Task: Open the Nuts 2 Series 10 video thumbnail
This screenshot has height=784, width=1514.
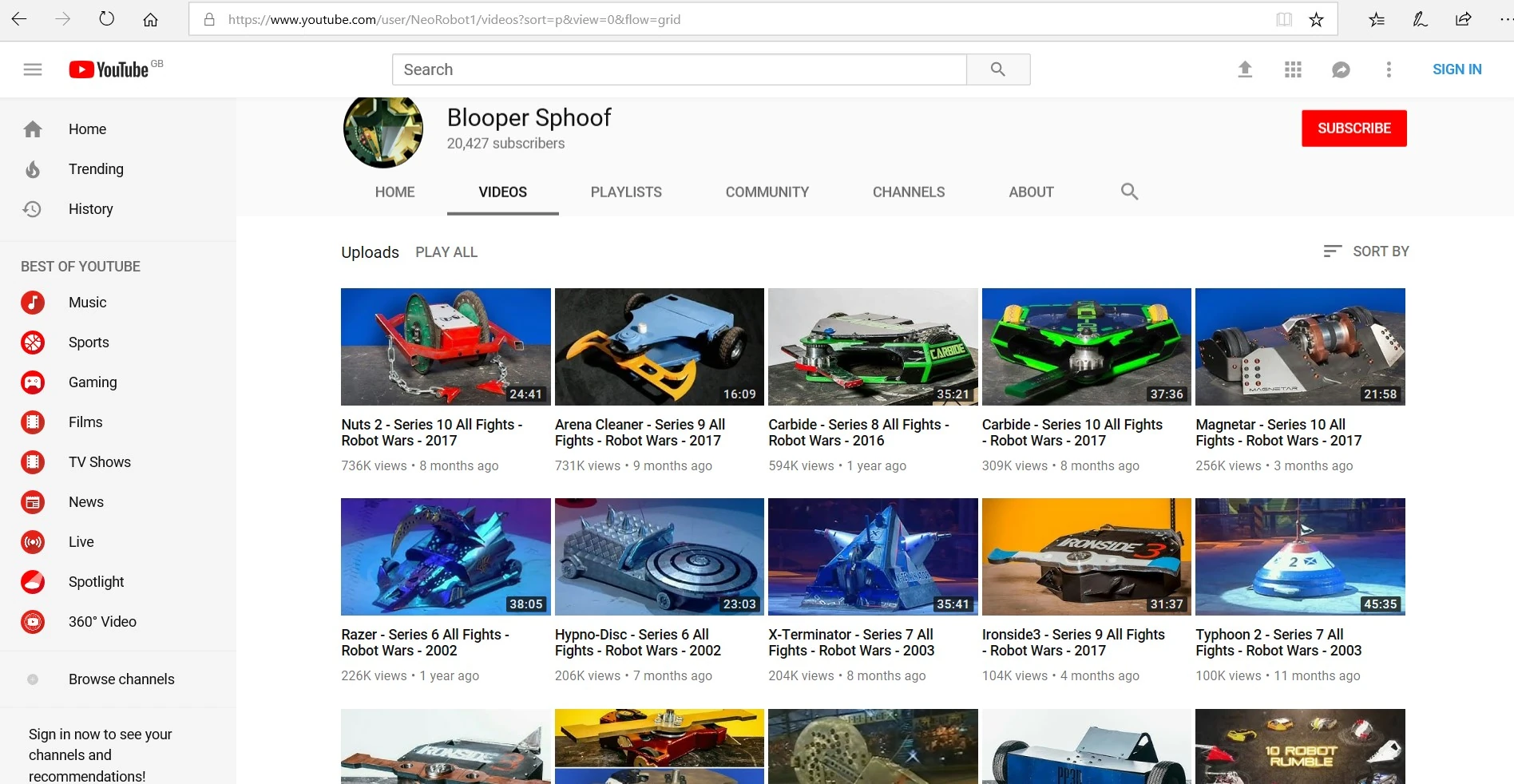Action: (x=446, y=347)
